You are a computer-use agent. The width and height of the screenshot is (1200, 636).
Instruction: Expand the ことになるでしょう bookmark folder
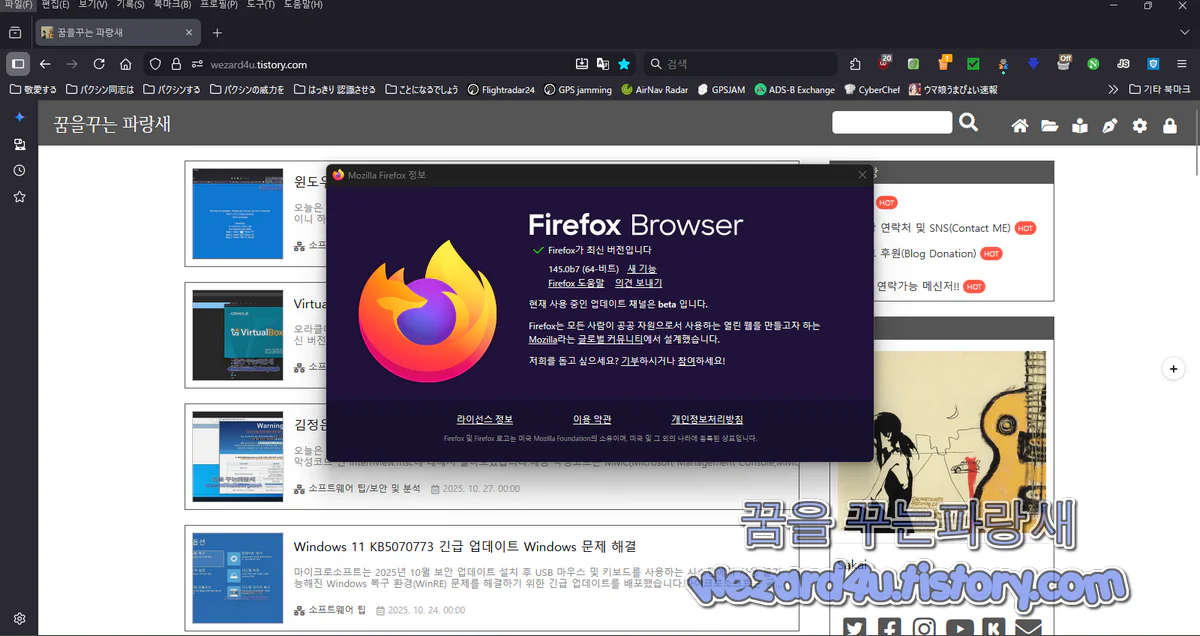pyautogui.click(x=423, y=89)
